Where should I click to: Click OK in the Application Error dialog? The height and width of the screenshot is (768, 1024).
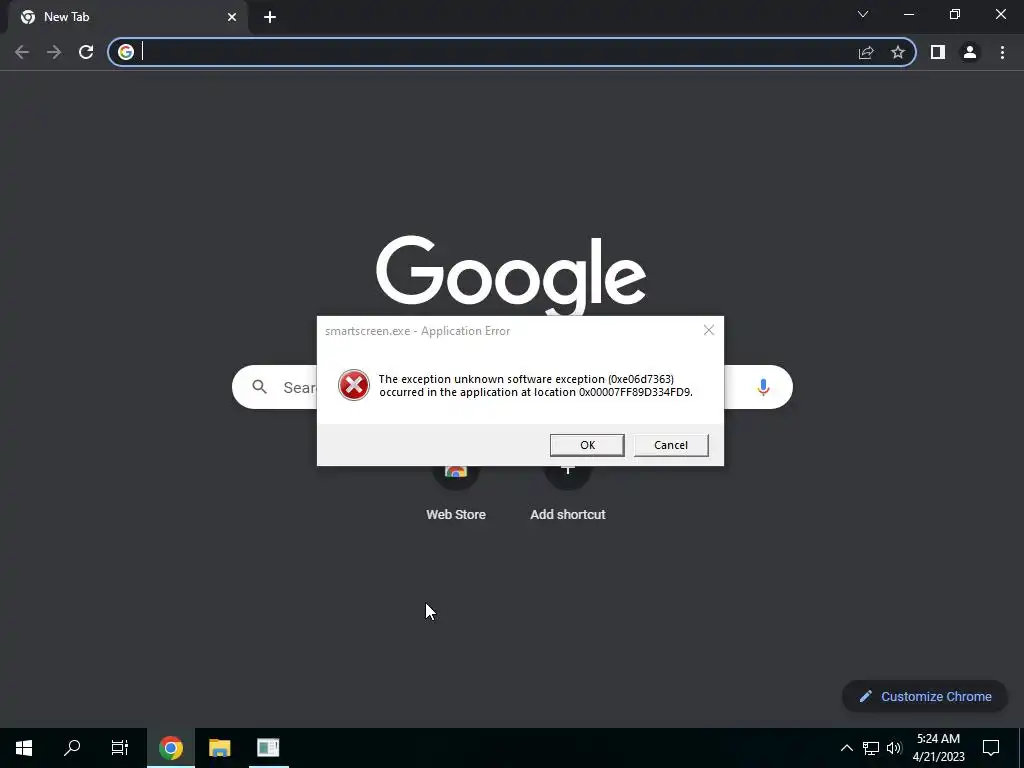tap(587, 445)
